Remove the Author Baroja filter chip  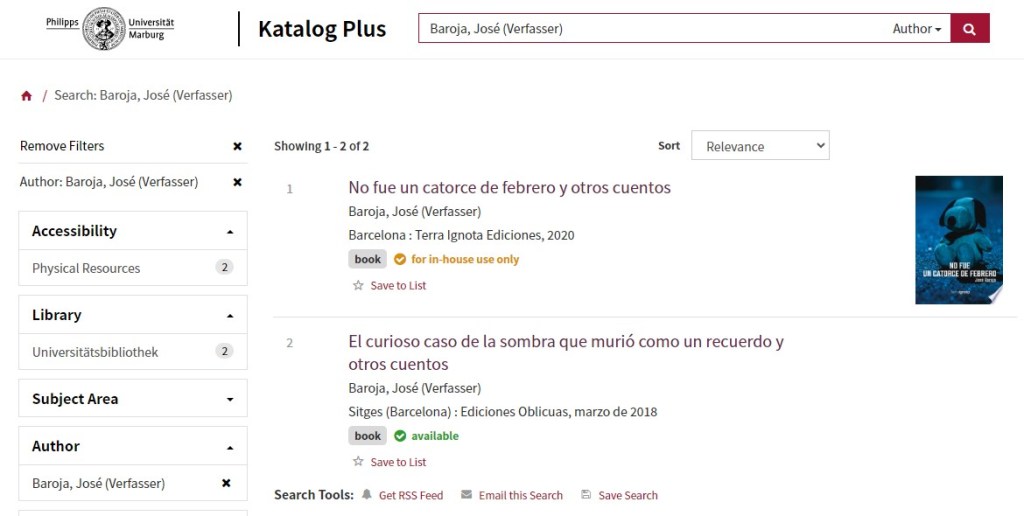point(237,182)
